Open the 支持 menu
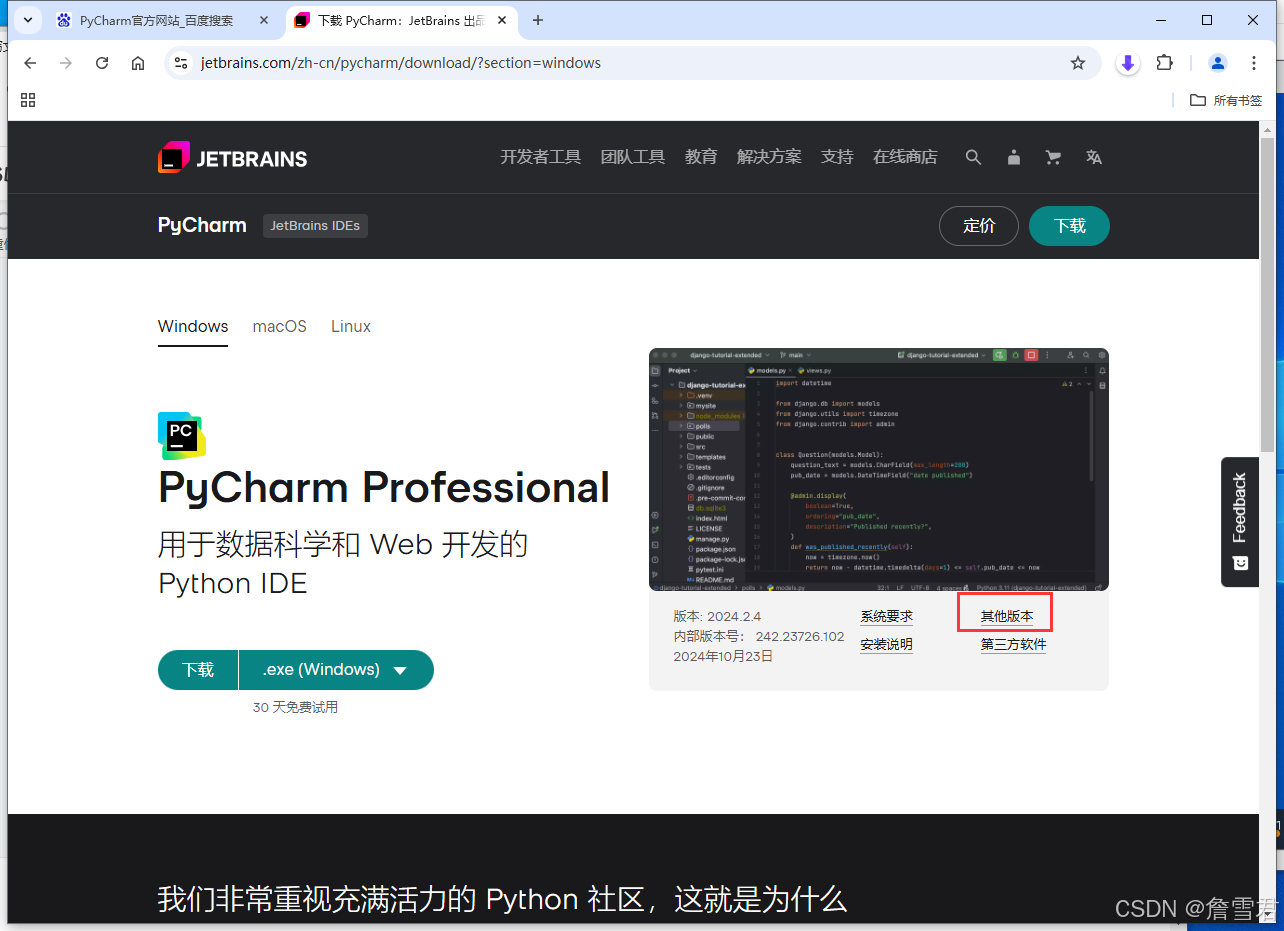Image resolution: width=1284 pixels, height=931 pixels. [x=837, y=157]
